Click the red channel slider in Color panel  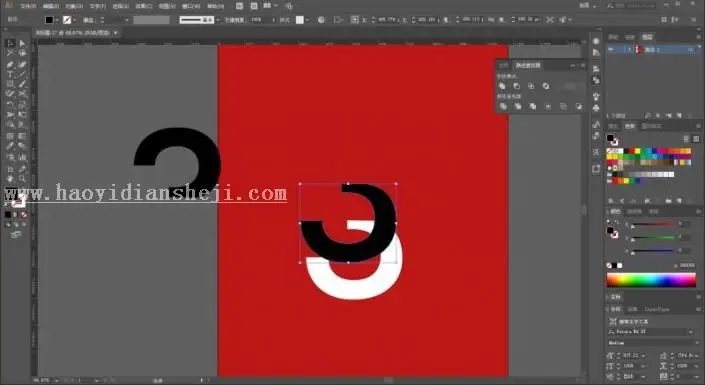653,224
